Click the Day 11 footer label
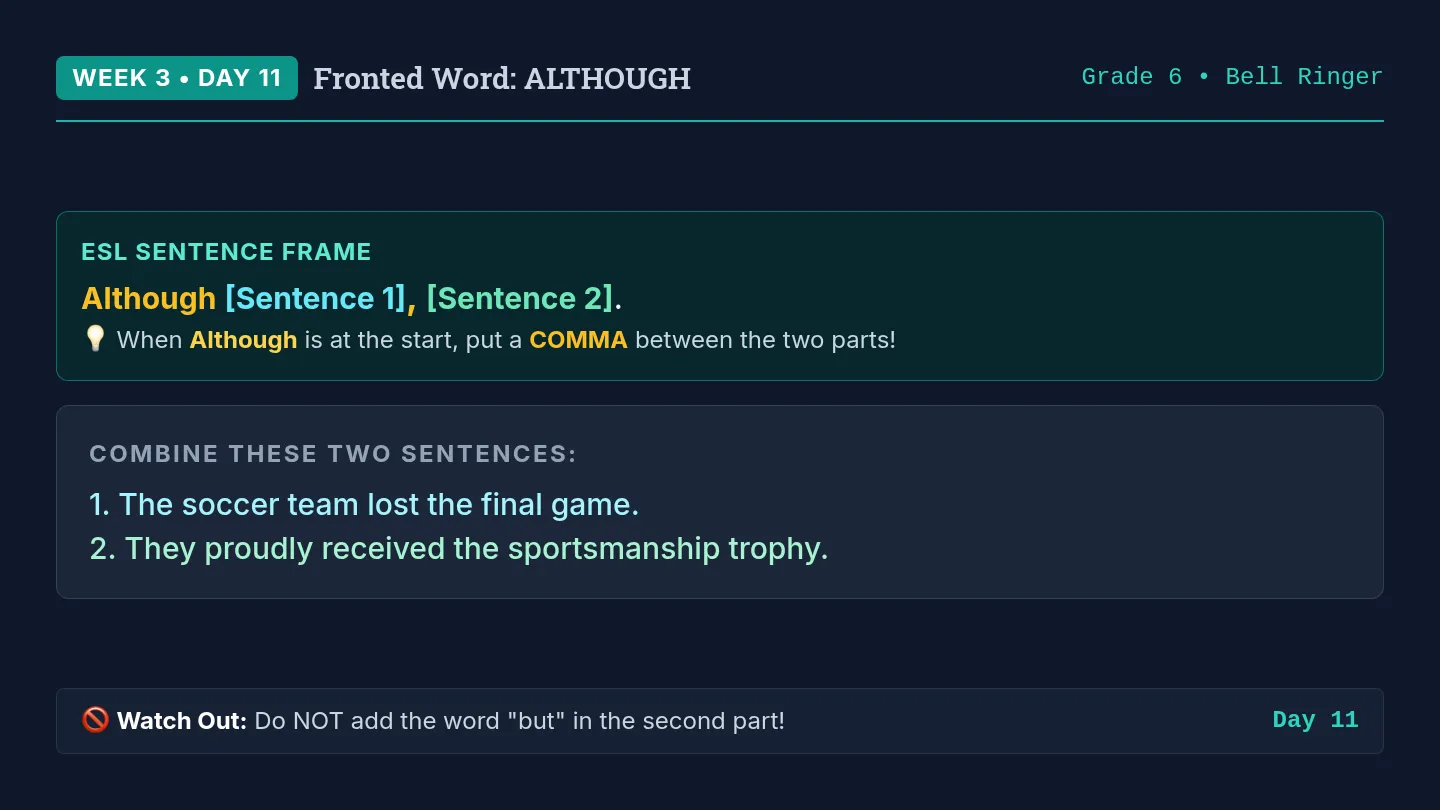The image size is (1440, 810). [x=1315, y=720]
